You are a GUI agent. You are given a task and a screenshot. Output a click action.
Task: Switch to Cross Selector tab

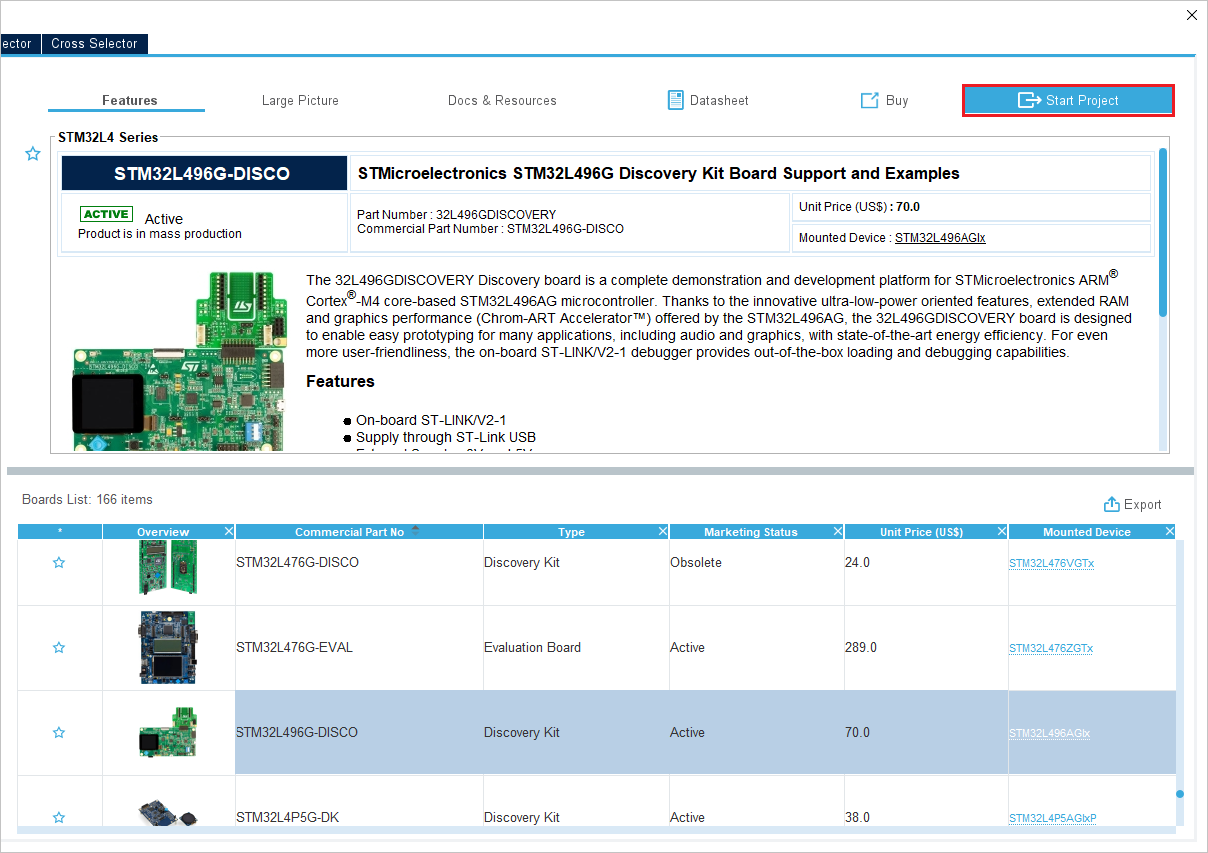coord(94,44)
